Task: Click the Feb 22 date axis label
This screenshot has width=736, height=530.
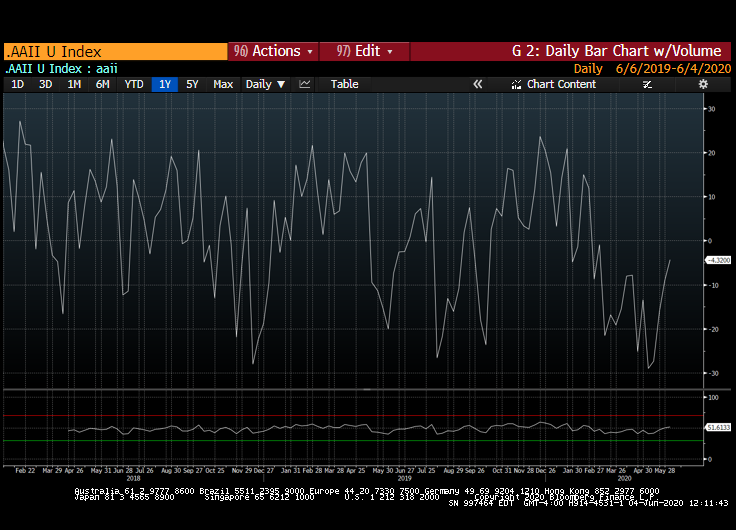Action: pos(25,470)
